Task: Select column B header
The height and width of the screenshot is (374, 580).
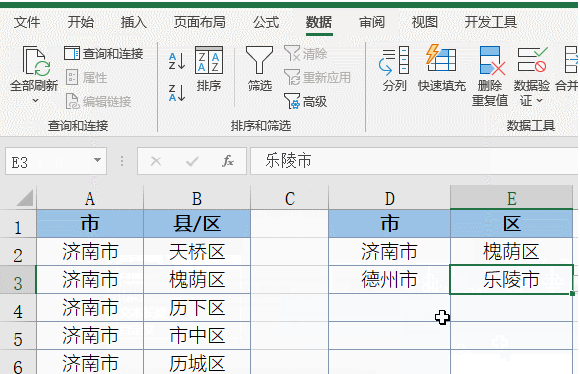Action: pos(197,198)
